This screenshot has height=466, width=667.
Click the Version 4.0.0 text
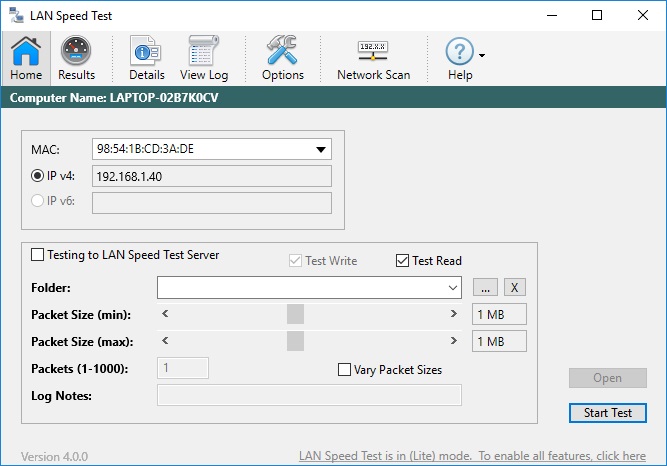[54, 457]
